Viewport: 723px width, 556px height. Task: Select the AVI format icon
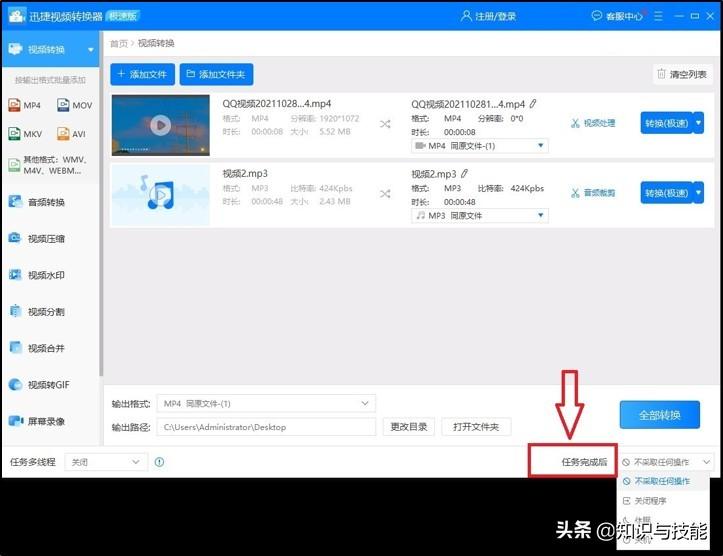tap(64, 134)
